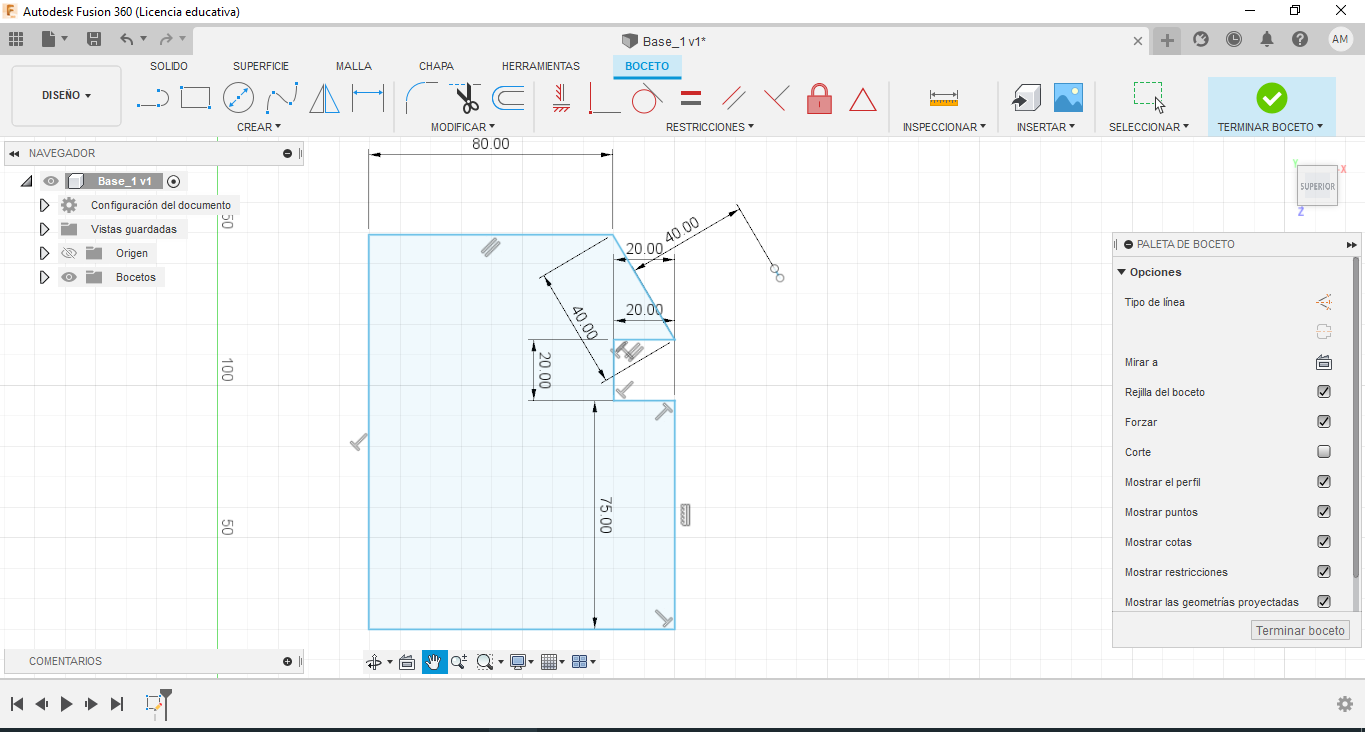Open the Notifications bell
This screenshot has height=732, width=1365.
click(1267, 39)
